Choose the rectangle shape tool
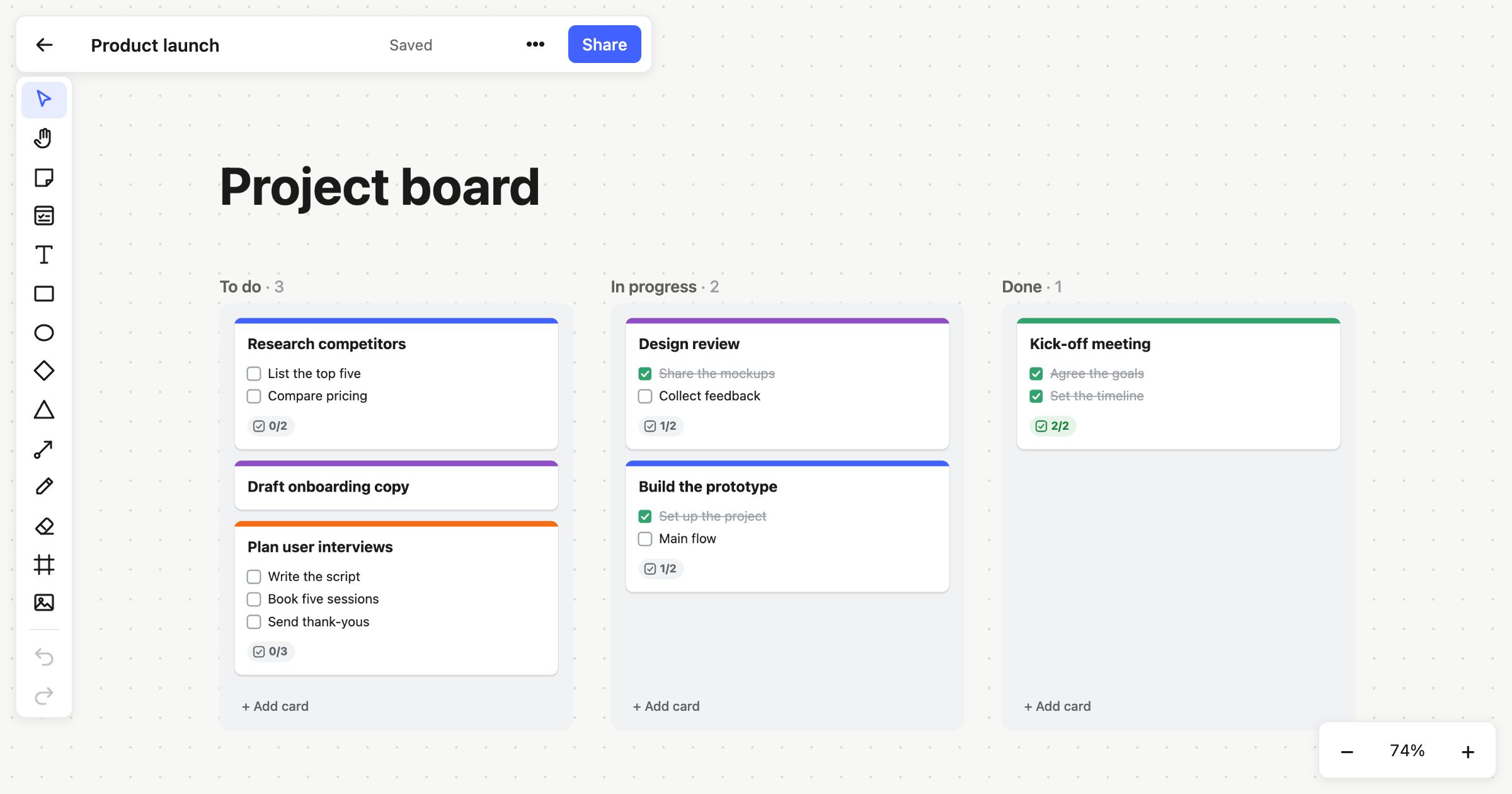1512x794 pixels. [x=44, y=294]
